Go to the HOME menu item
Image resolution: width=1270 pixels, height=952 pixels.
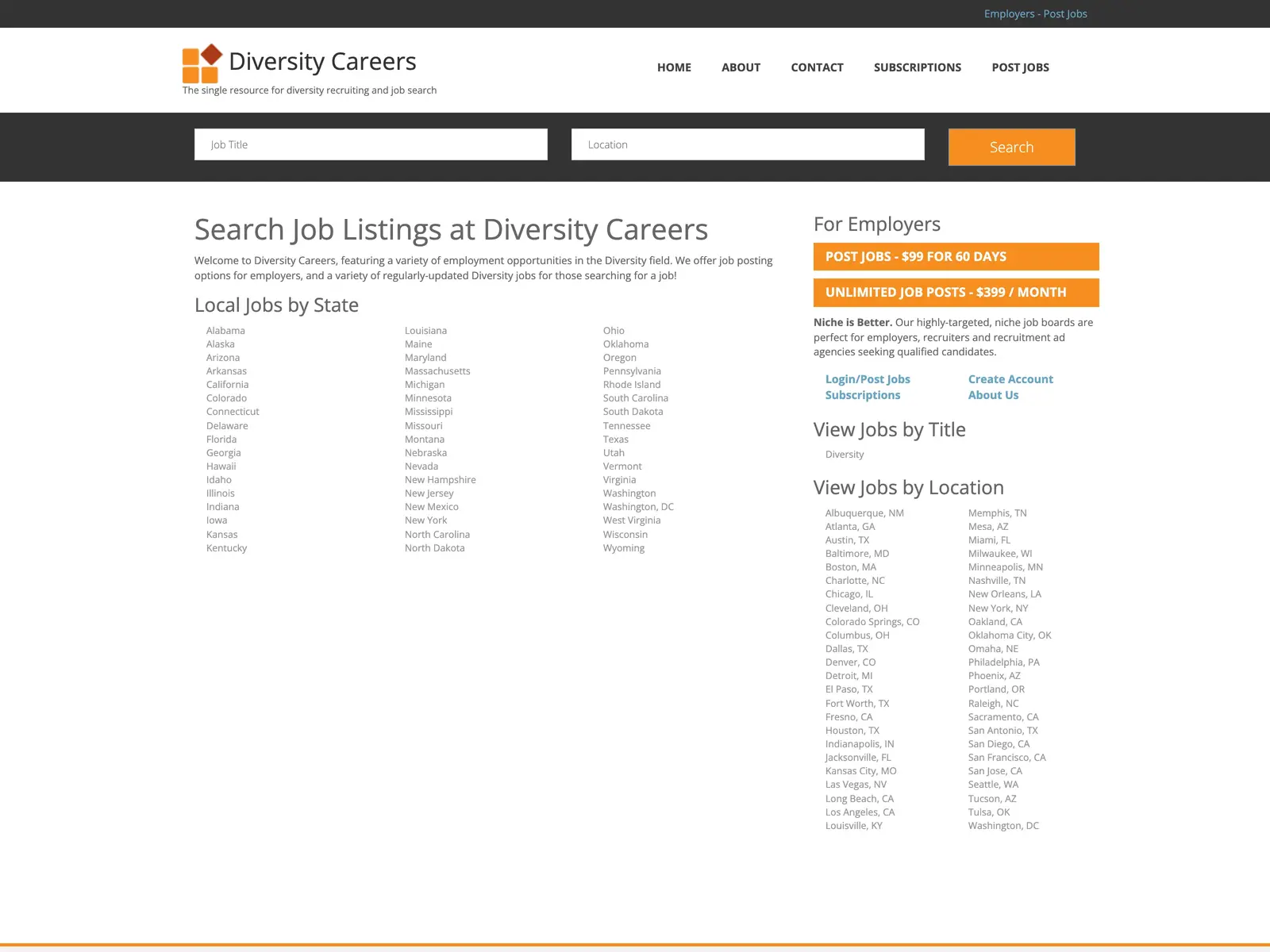tap(674, 67)
